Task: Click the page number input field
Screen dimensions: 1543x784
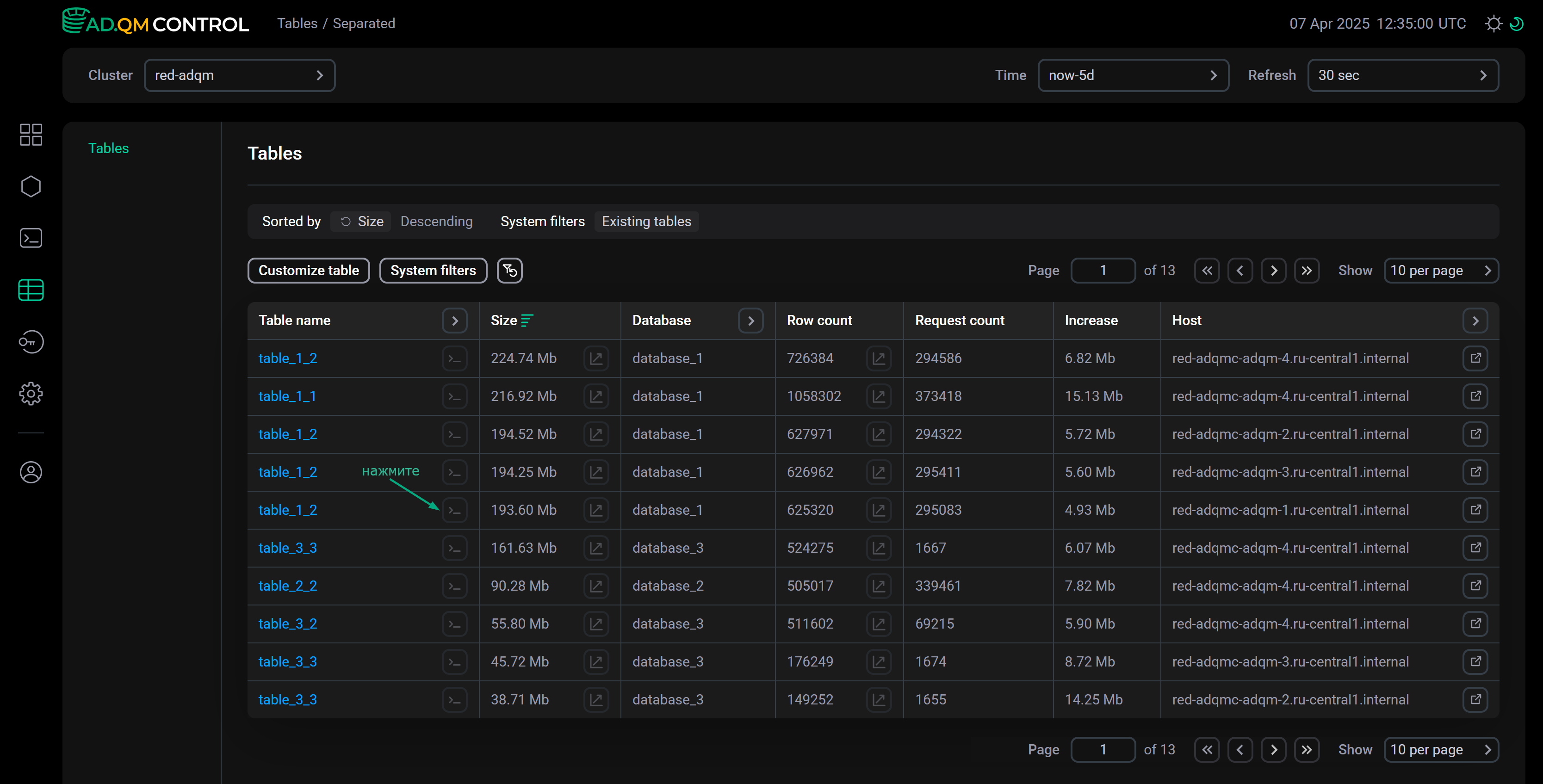Action: [1103, 270]
